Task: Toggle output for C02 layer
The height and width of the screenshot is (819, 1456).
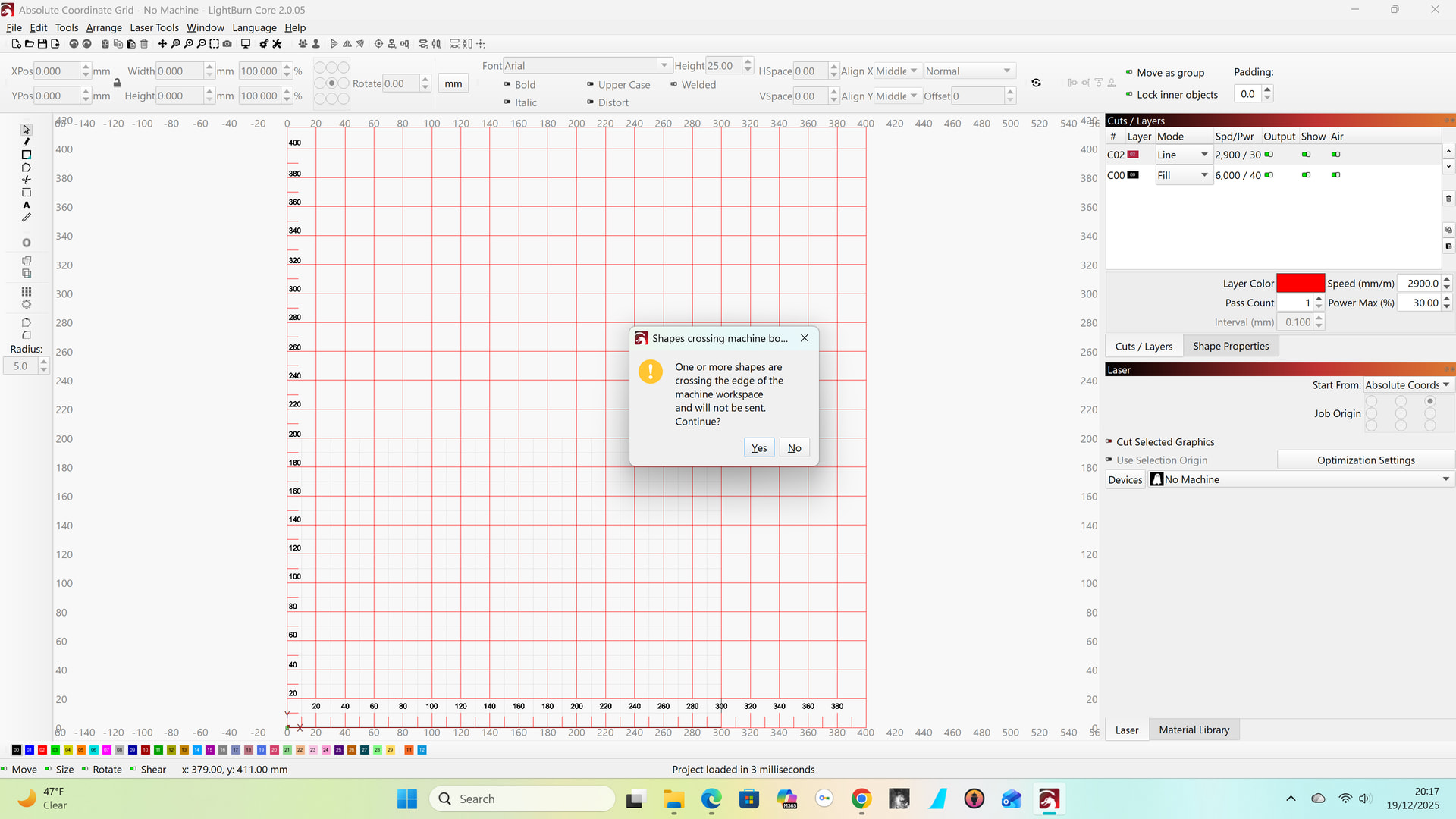Action: pos(1269,155)
